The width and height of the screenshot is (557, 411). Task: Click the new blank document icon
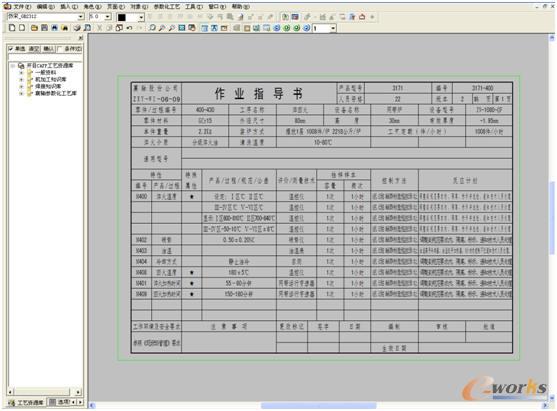12,28
